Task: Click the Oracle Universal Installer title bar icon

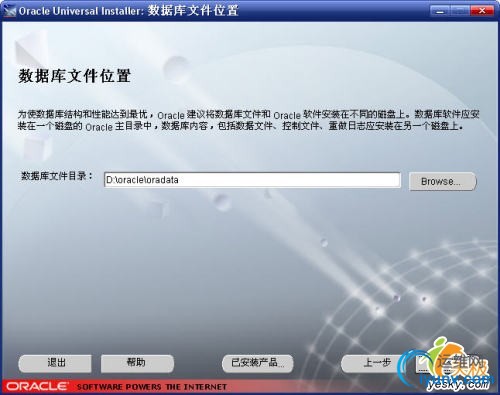Action: [9, 11]
